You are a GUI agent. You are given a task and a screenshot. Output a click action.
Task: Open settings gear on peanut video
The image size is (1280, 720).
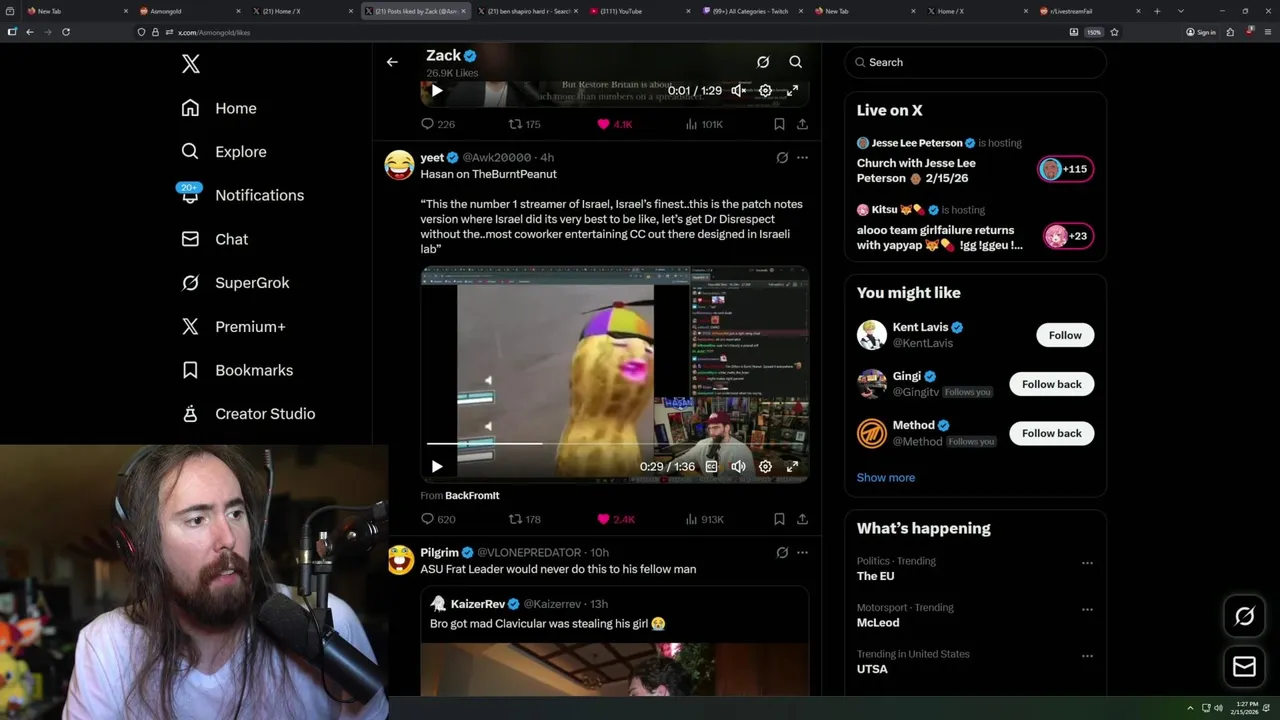pyautogui.click(x=765, y=466)
